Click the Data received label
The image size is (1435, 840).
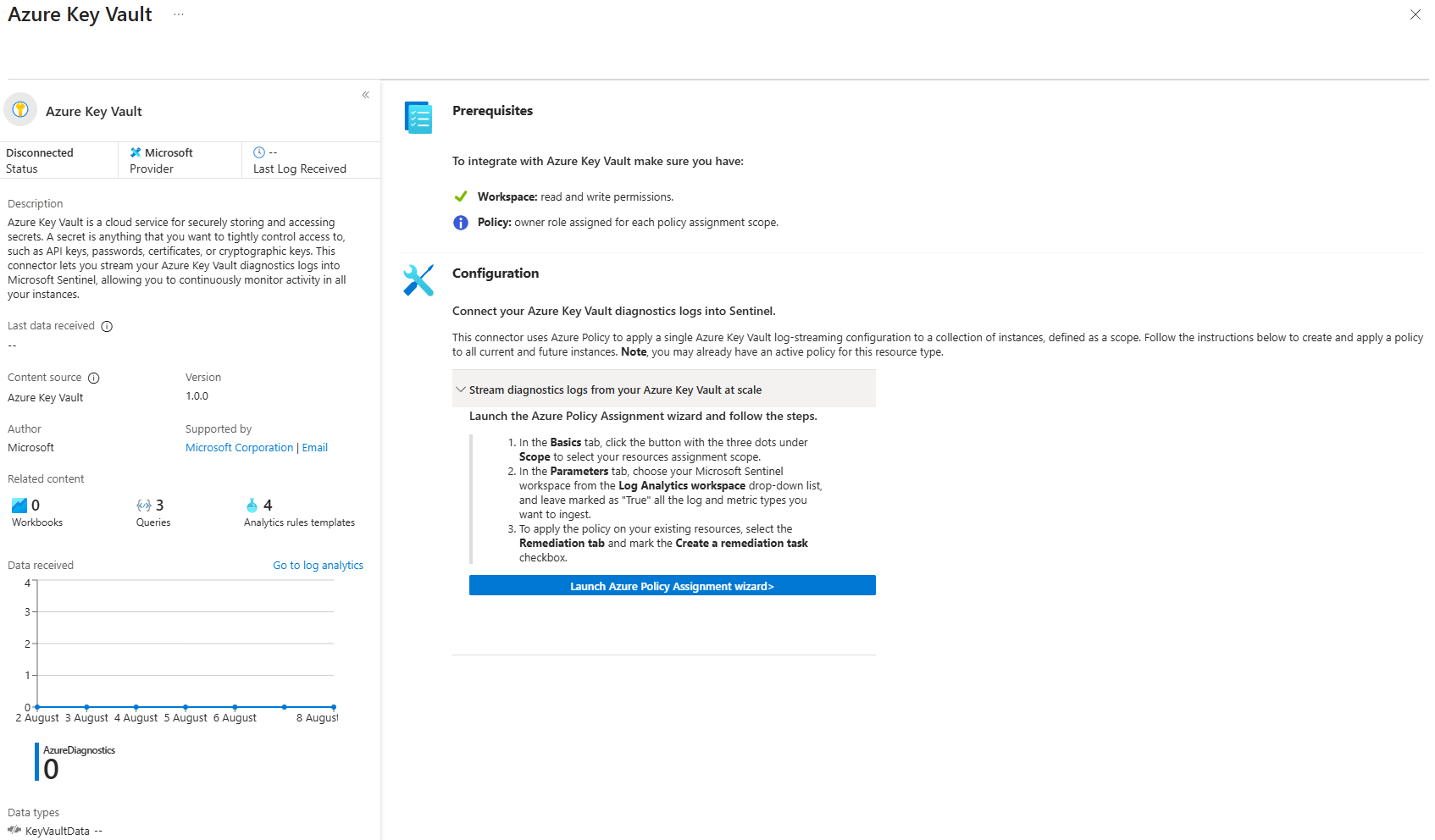pos(41,566)
